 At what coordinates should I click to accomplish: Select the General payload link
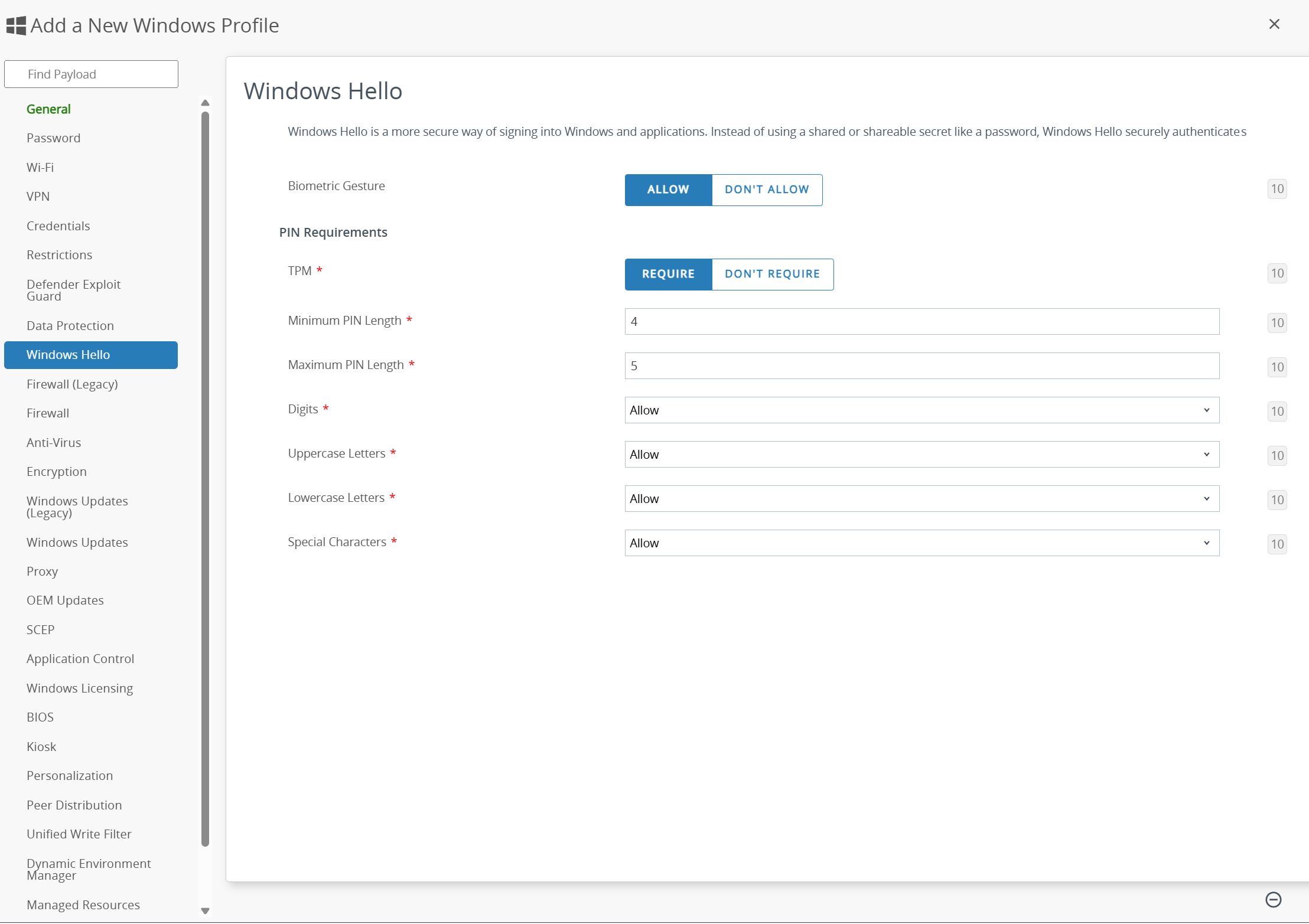click(48, 109)
